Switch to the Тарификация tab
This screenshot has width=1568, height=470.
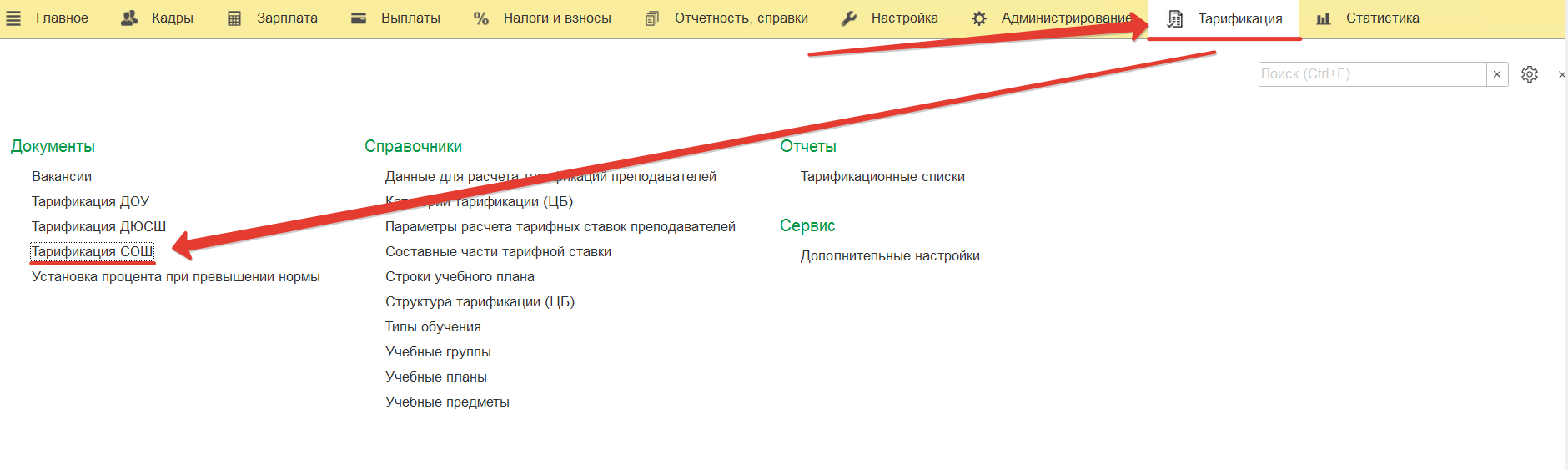tap(1239, 18)
